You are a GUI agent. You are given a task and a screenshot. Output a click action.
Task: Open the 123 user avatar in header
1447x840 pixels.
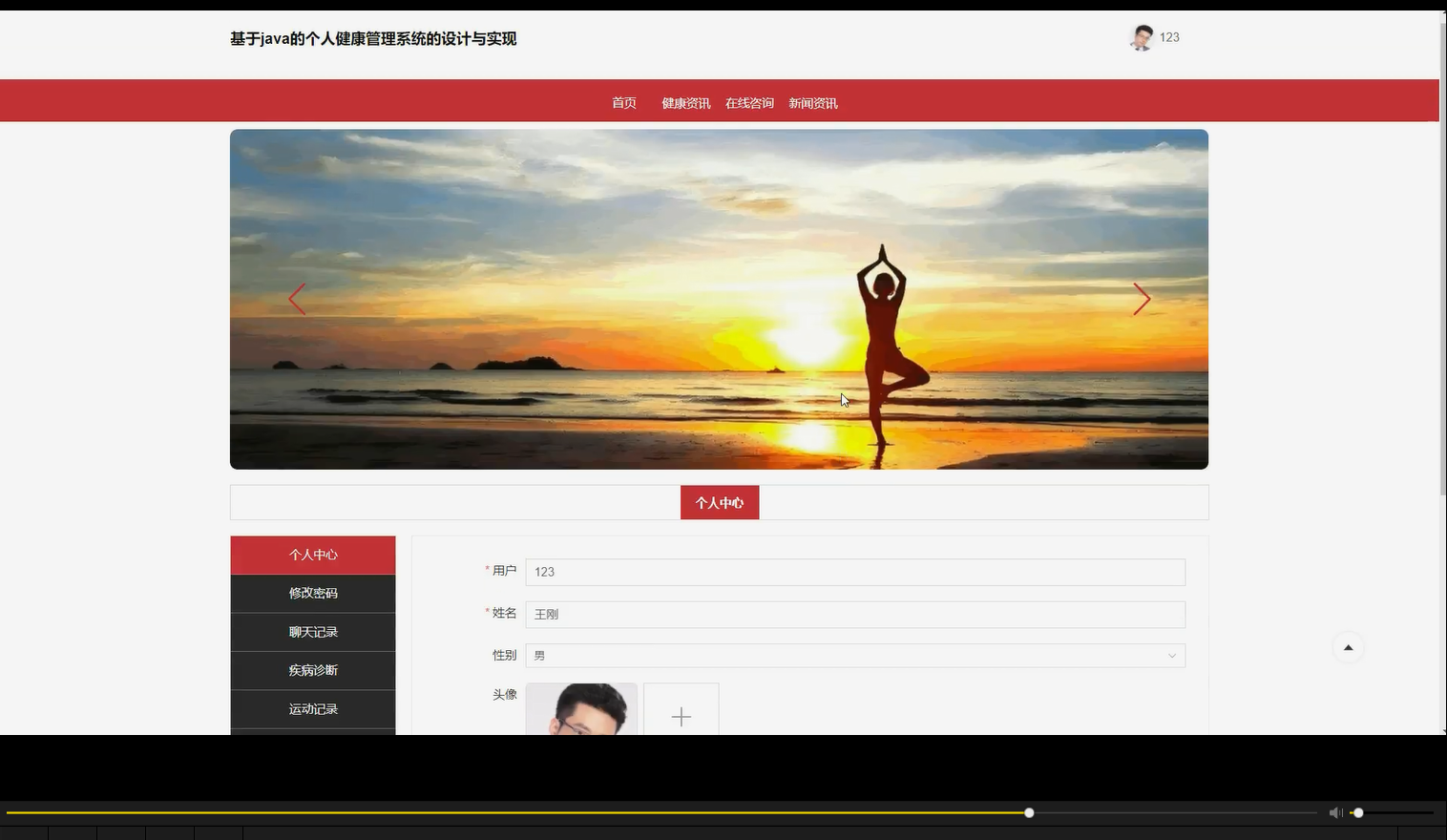(x=1142, y=37)
